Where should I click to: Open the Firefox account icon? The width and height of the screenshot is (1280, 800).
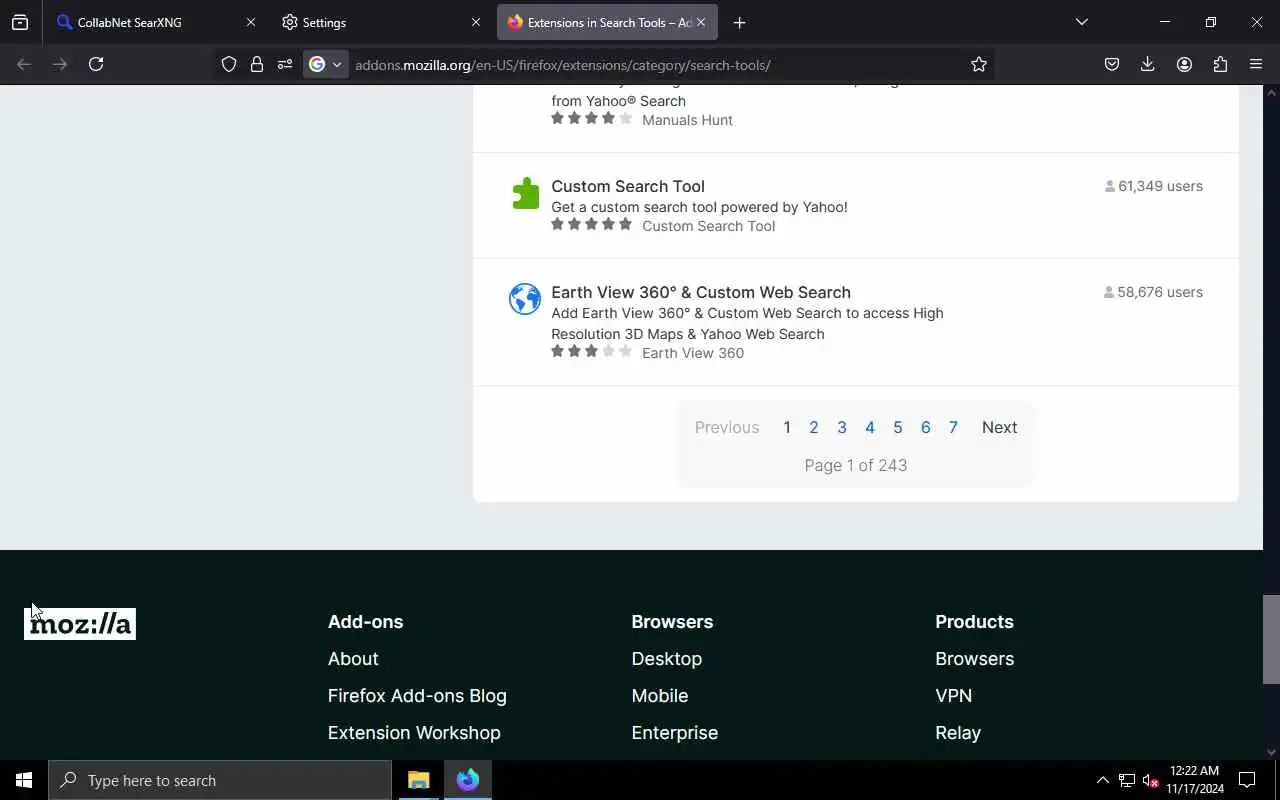click(x=1184, y=64)
